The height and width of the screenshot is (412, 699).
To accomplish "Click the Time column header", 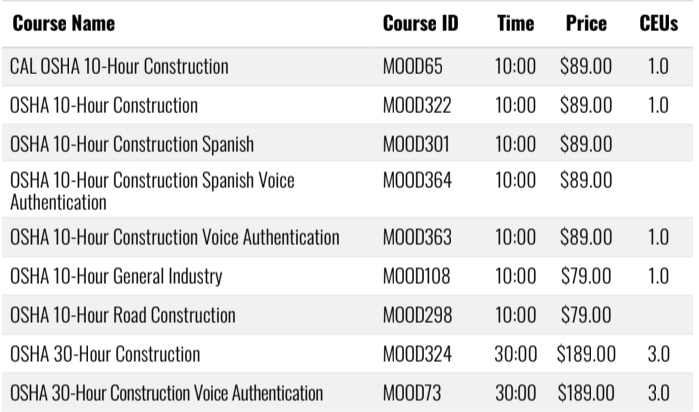I will (515, 23).
